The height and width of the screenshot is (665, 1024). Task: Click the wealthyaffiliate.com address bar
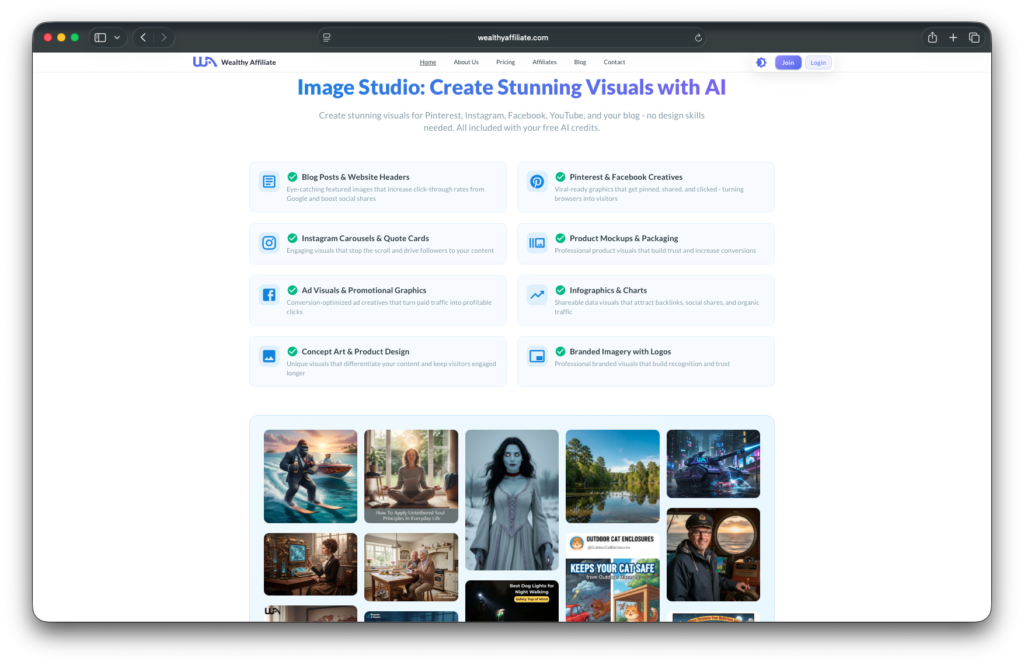512,38
